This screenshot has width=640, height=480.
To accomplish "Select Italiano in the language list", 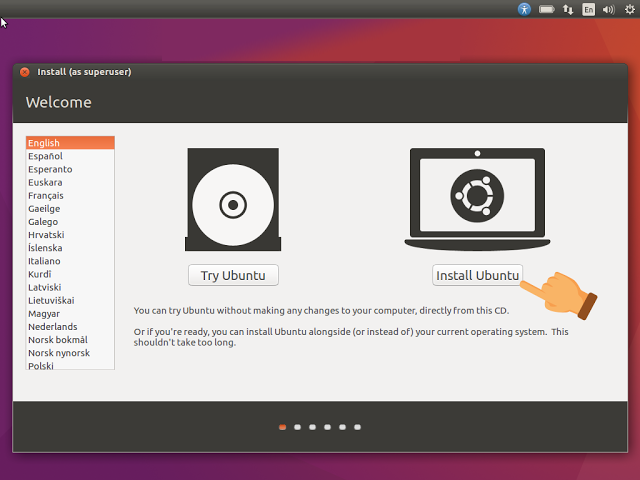I will pyautogui.click(x=70, y=261).
